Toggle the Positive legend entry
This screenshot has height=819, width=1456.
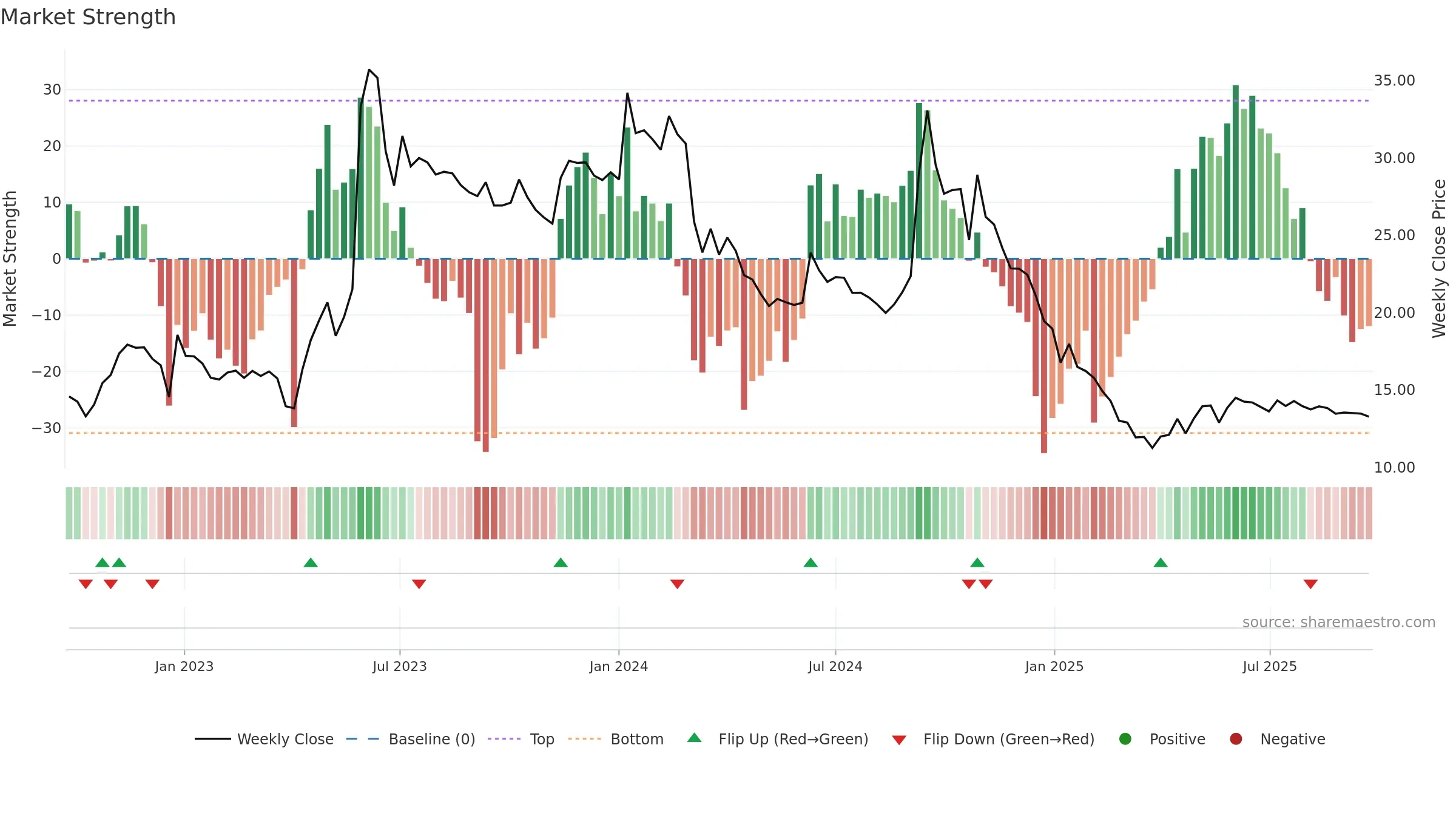(1162, 739)
